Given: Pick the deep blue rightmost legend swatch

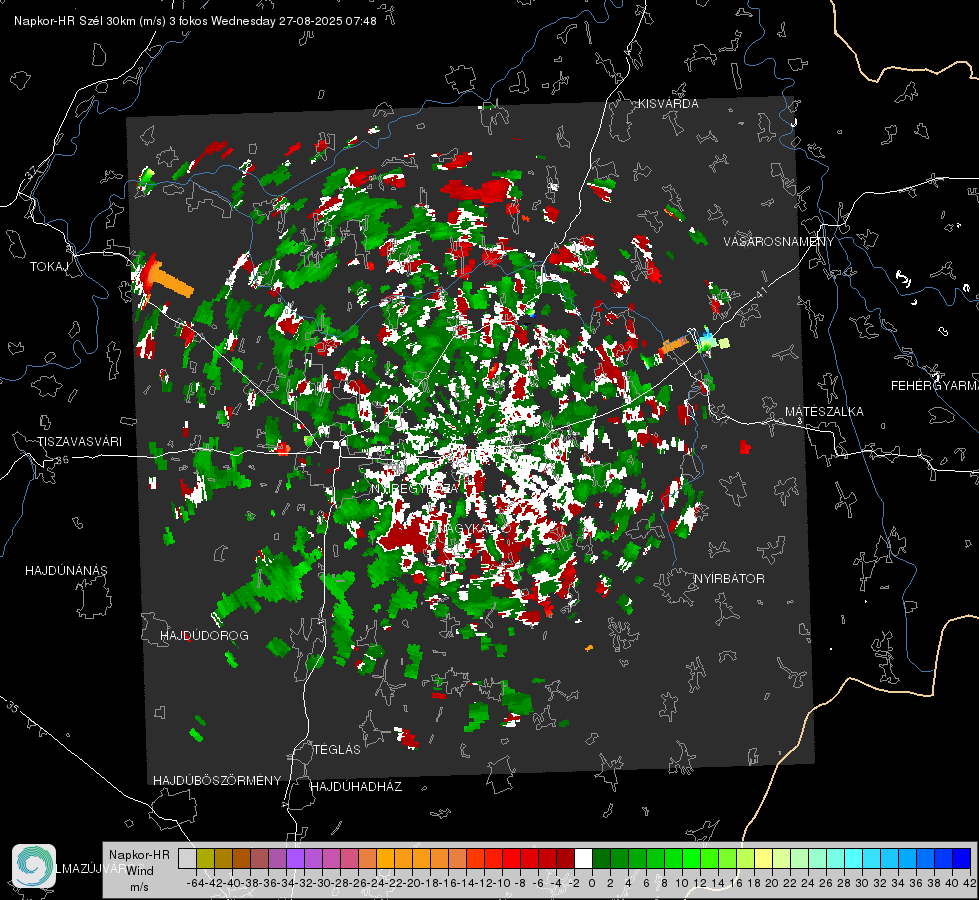Looking at the screenshot, I should pos(962,859).
